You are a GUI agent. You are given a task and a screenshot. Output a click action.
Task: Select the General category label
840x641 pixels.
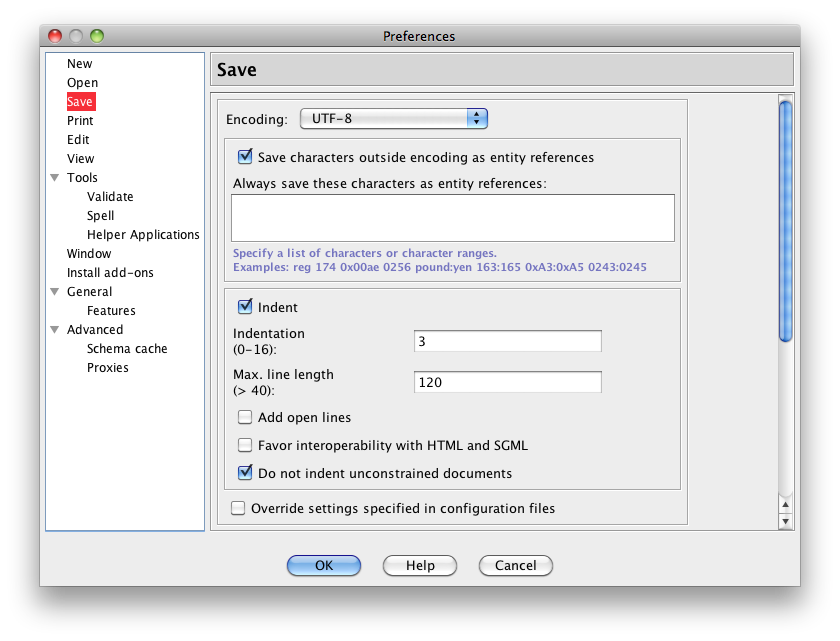(x=89, y=291)
